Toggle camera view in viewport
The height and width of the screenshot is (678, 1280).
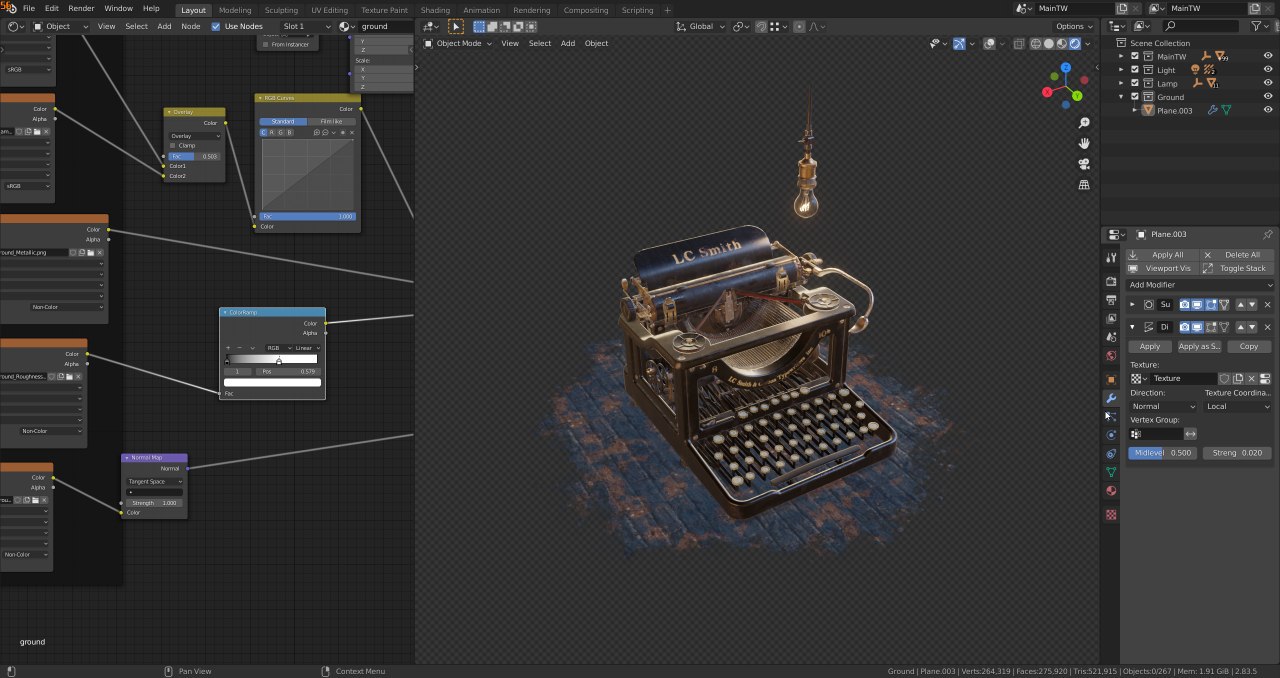pos(1084,164)
